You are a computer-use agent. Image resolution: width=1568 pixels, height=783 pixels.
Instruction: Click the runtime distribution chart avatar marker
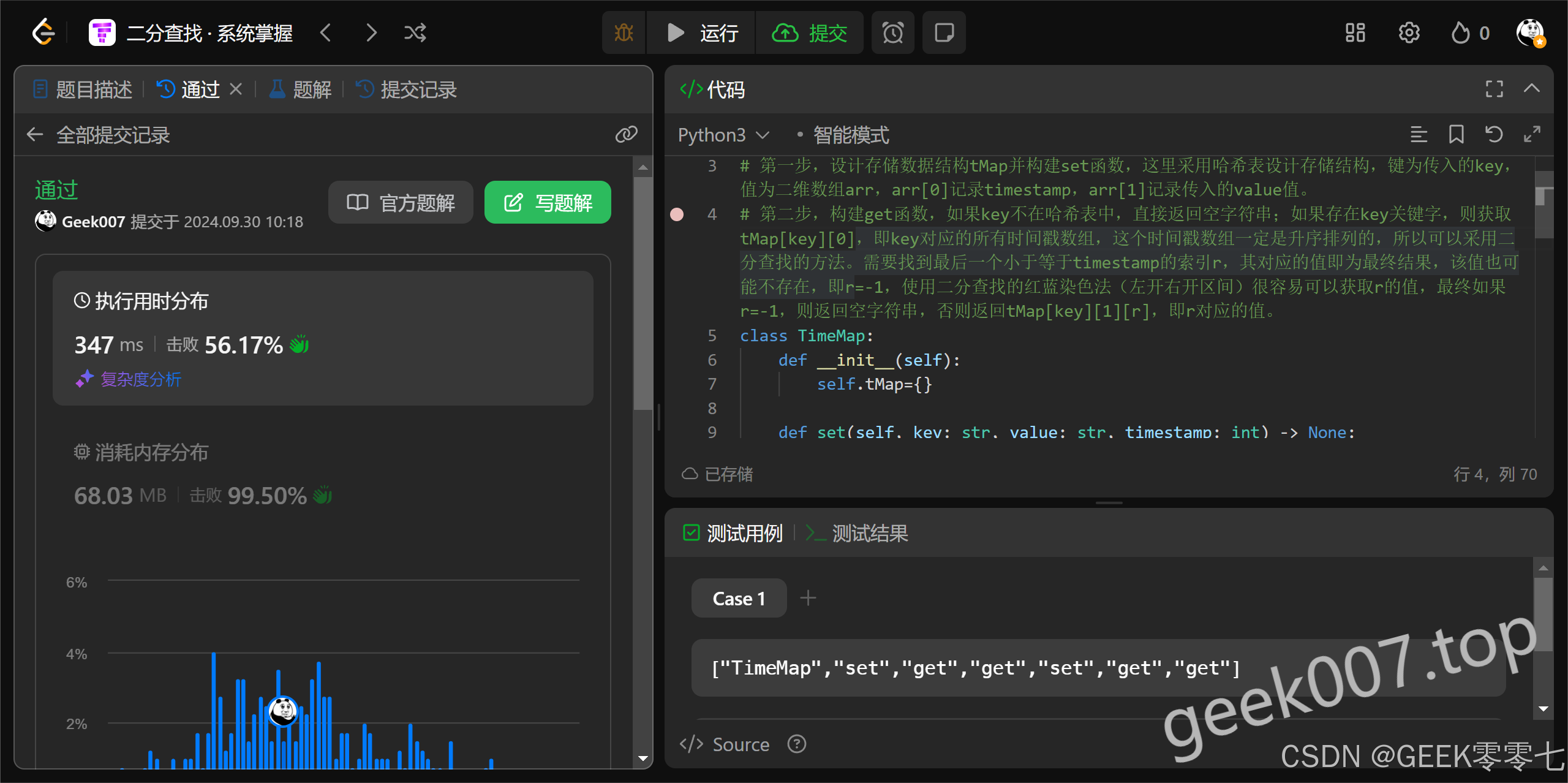(x=283, y=711)
